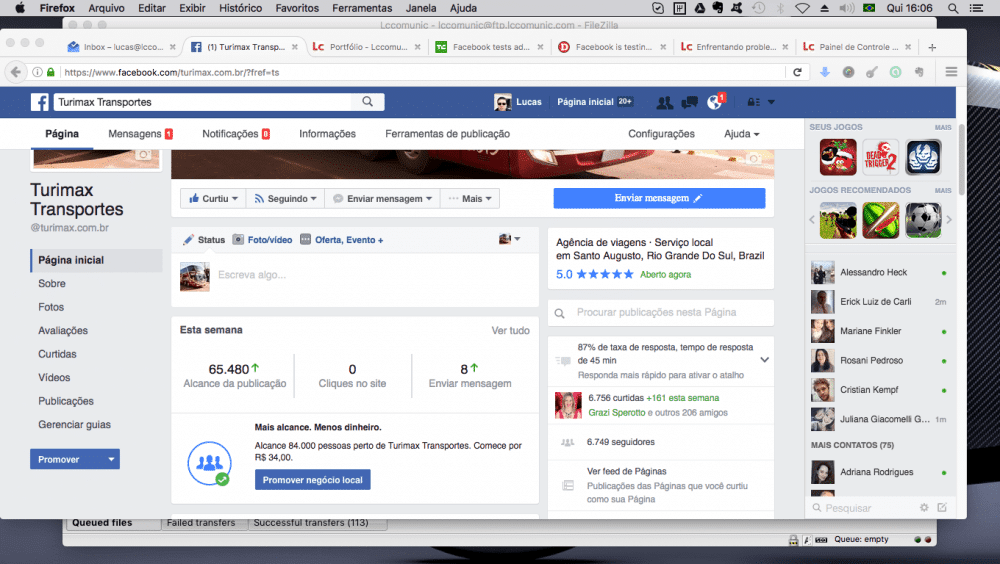Click the site info icon in URL bar

pyautogui.click(x=38, y=72)
